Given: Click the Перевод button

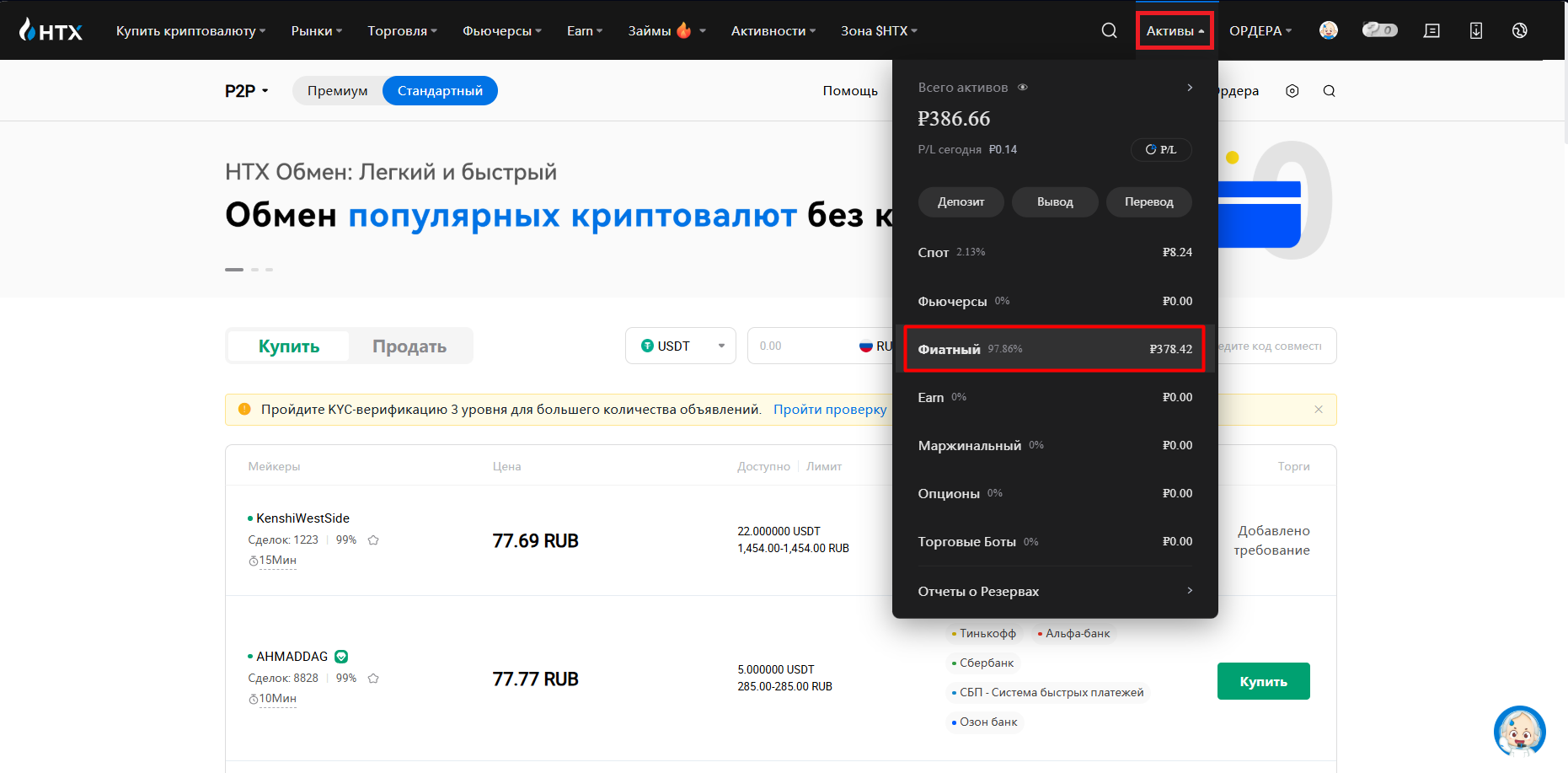Looking at the screenshot, I should (1149, 201).
